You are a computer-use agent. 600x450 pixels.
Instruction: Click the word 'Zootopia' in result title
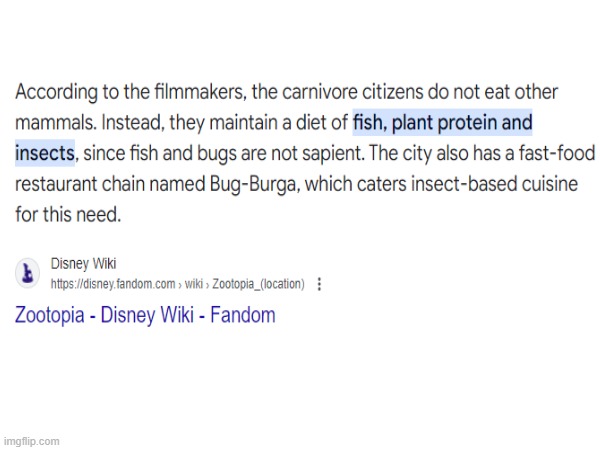(49, 315)
